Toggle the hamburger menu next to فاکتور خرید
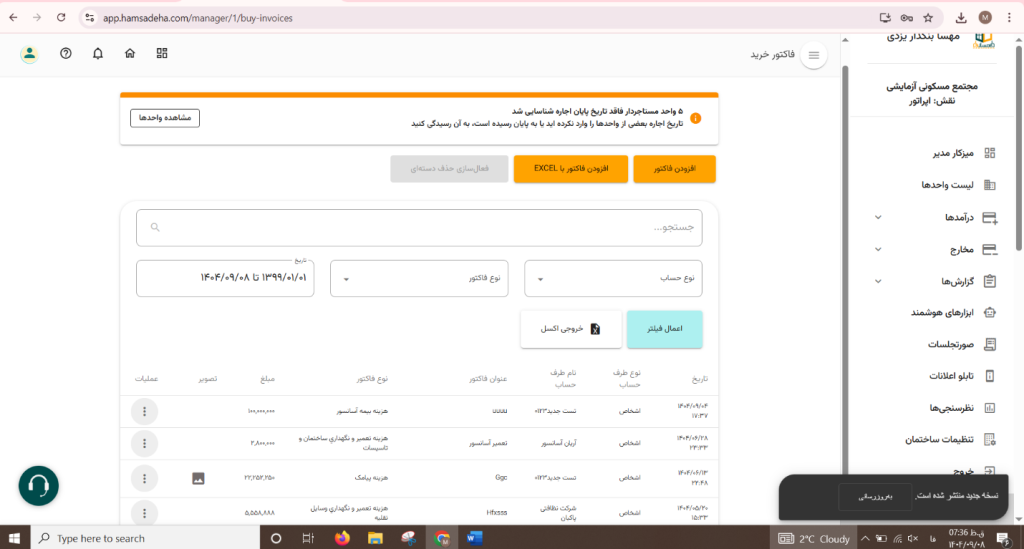 coord(814,55)
